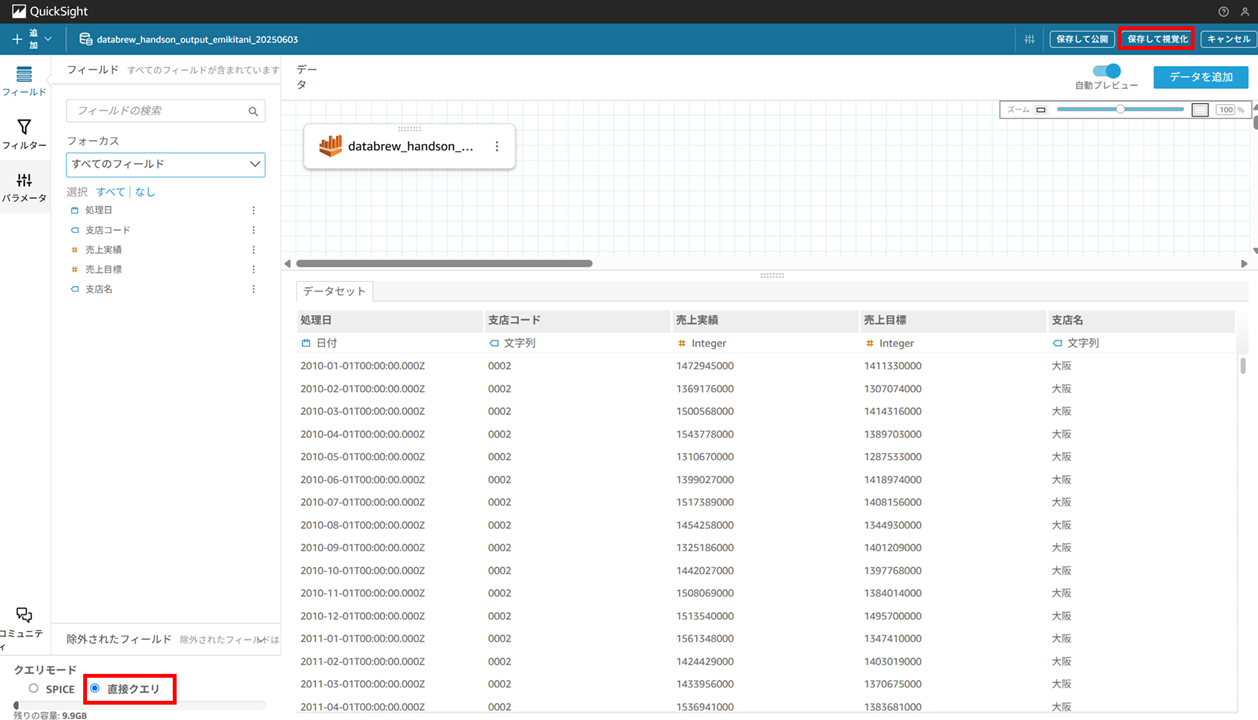Click the preview table vertical scrollbar
The width and height of the screenshot is (1258, 720).
coord(1243,366)
